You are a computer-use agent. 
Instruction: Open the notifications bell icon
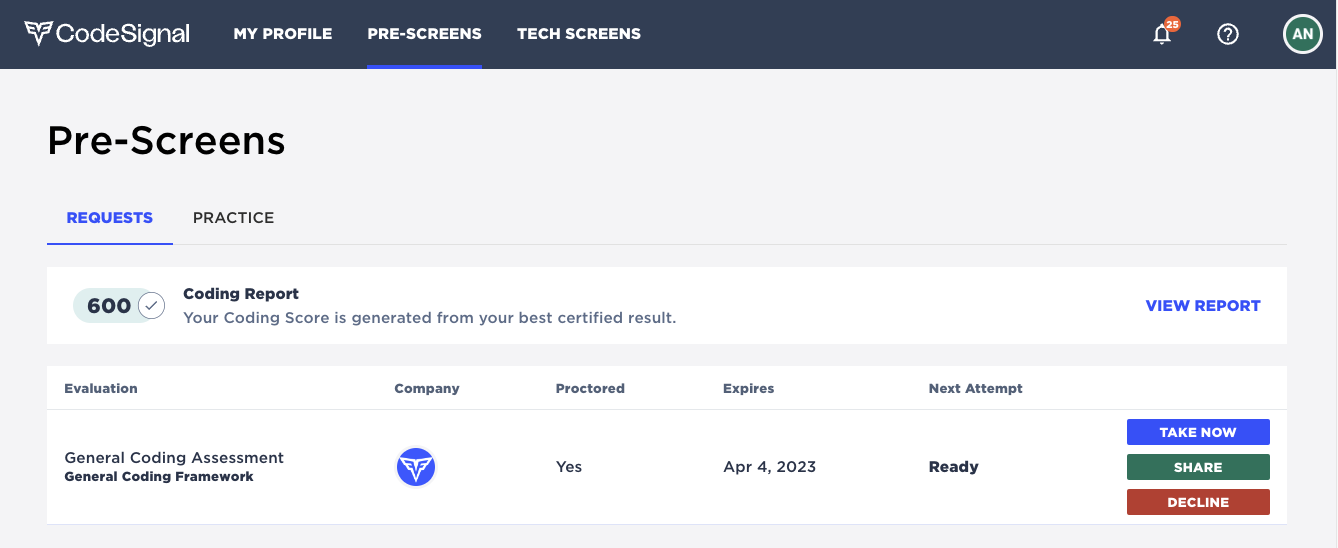(1161, 35)
